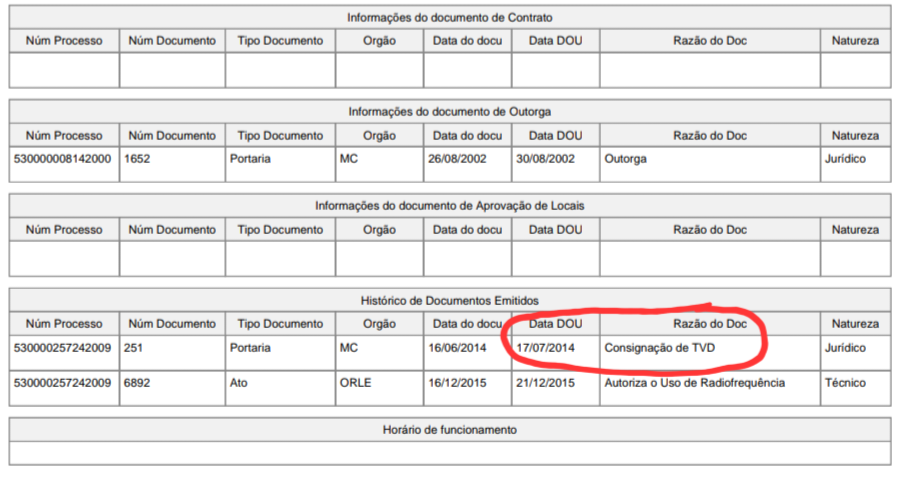Click process number 530000008142000
Screen dimensions: 900x481
tap(63, 159)
